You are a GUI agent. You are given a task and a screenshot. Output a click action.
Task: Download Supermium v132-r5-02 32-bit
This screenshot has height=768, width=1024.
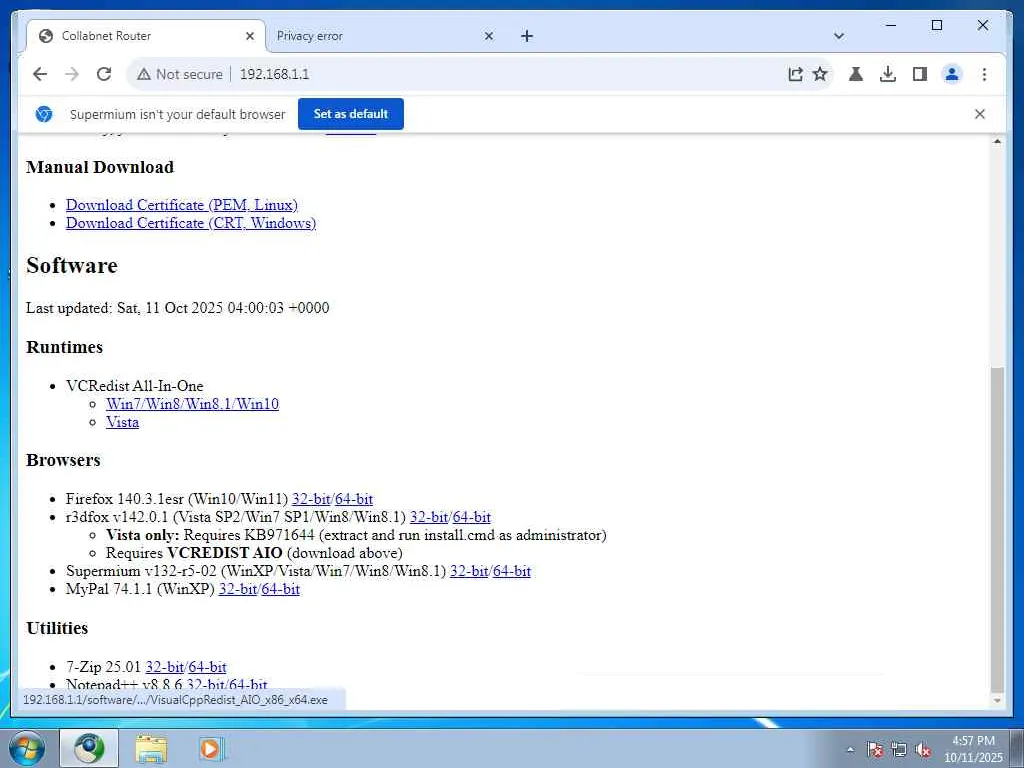469,571
